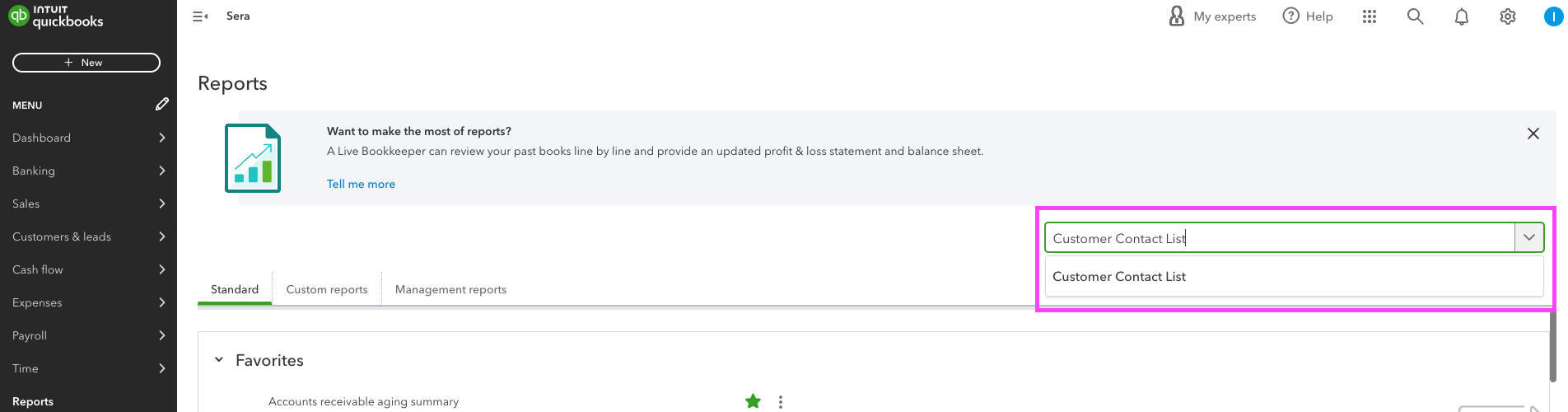
Task: Select Customer Contact List suggestion
Action: point(1294,277)
